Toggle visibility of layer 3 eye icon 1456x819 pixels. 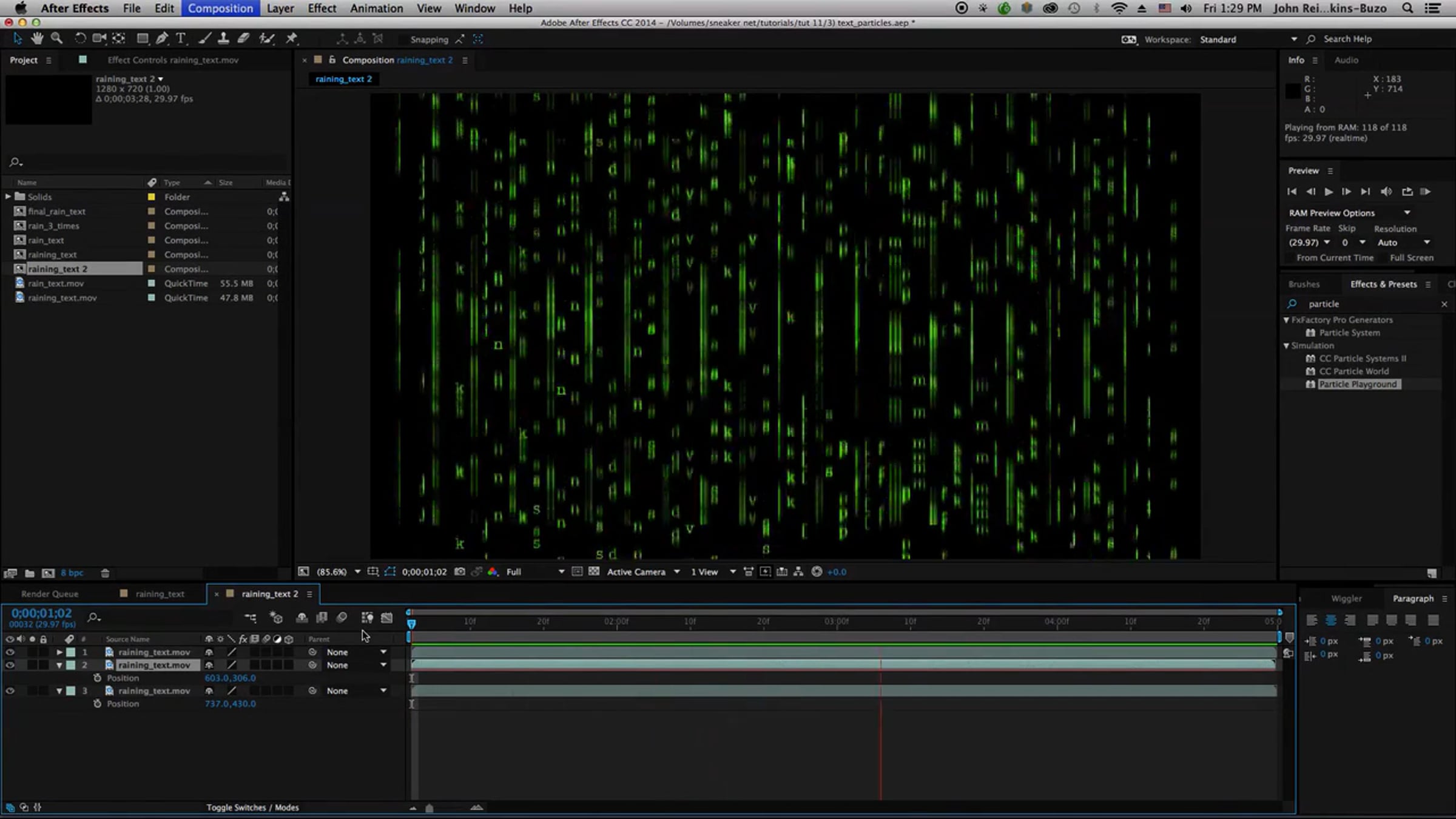(10, 691)
